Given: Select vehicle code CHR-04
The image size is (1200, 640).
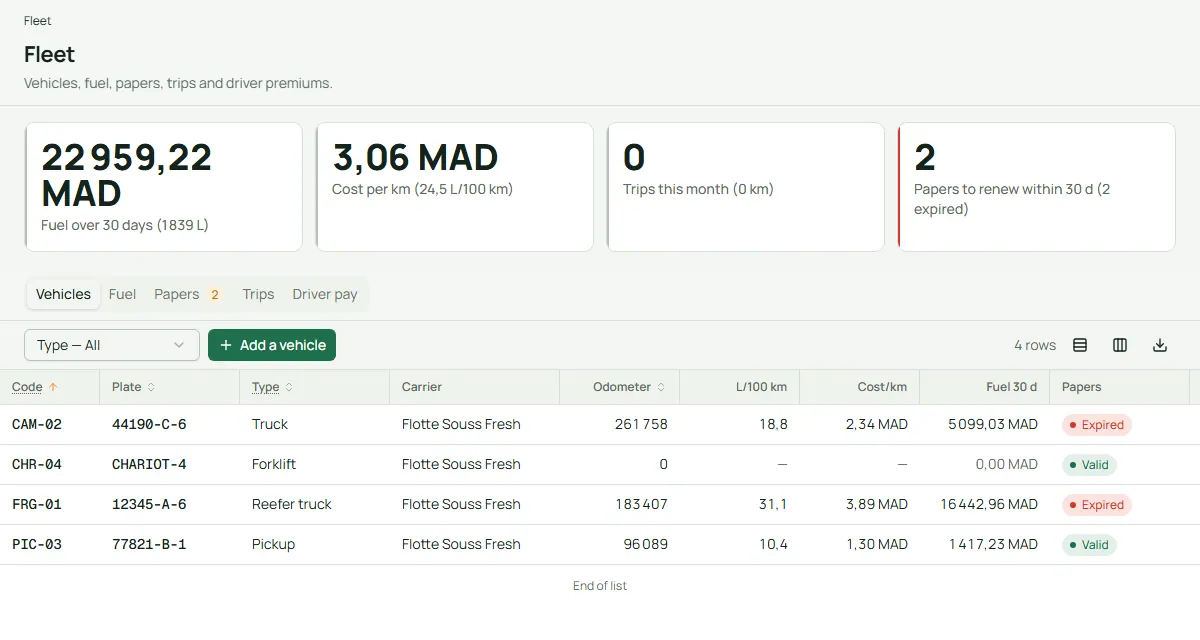Looking at the screenshot, I should (x=37, y=464).
